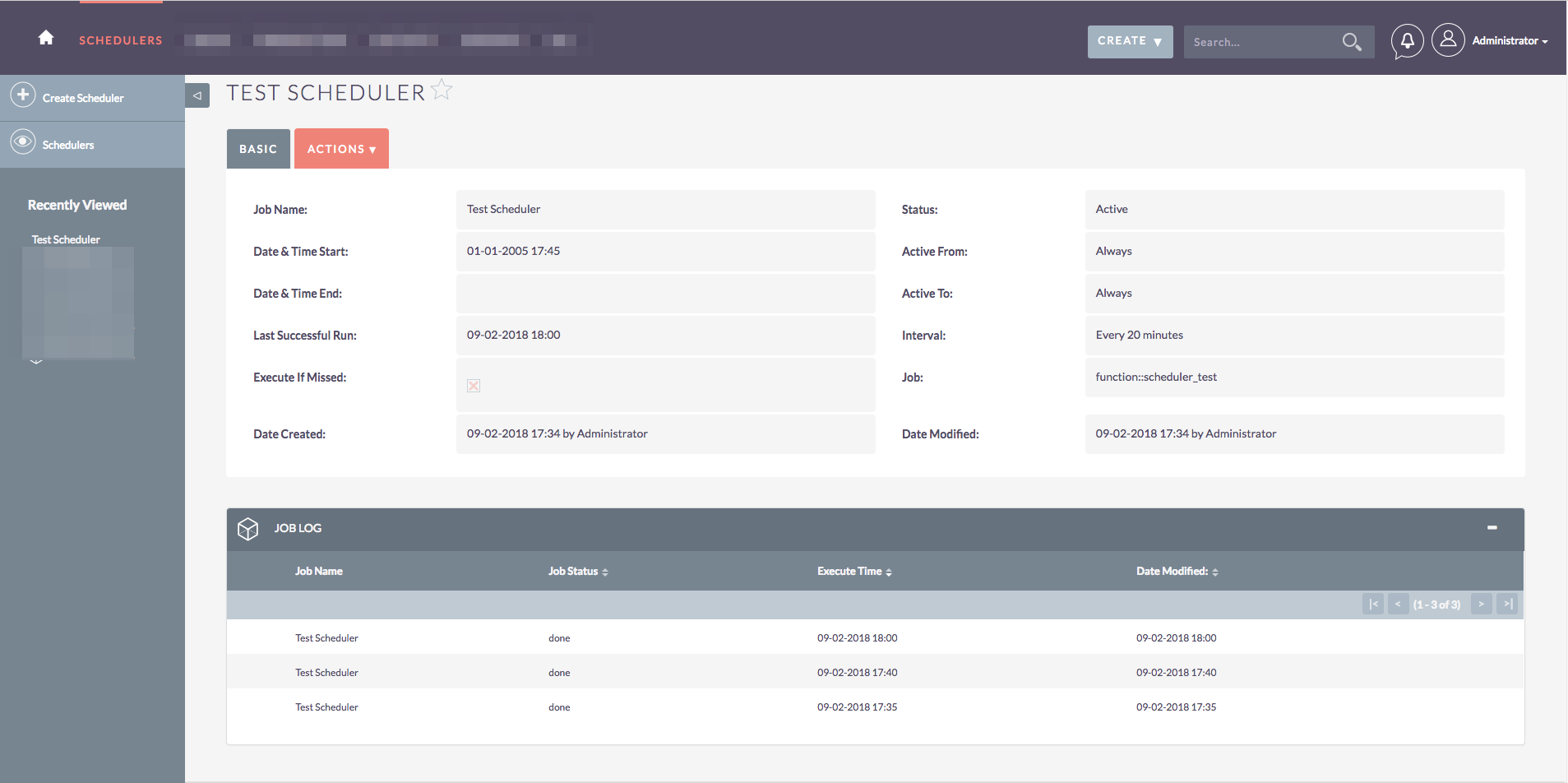This screenshot has height=783, width=1568.
Task: Click the TEST SCHEDULER page title
Action: pos(326,93)
